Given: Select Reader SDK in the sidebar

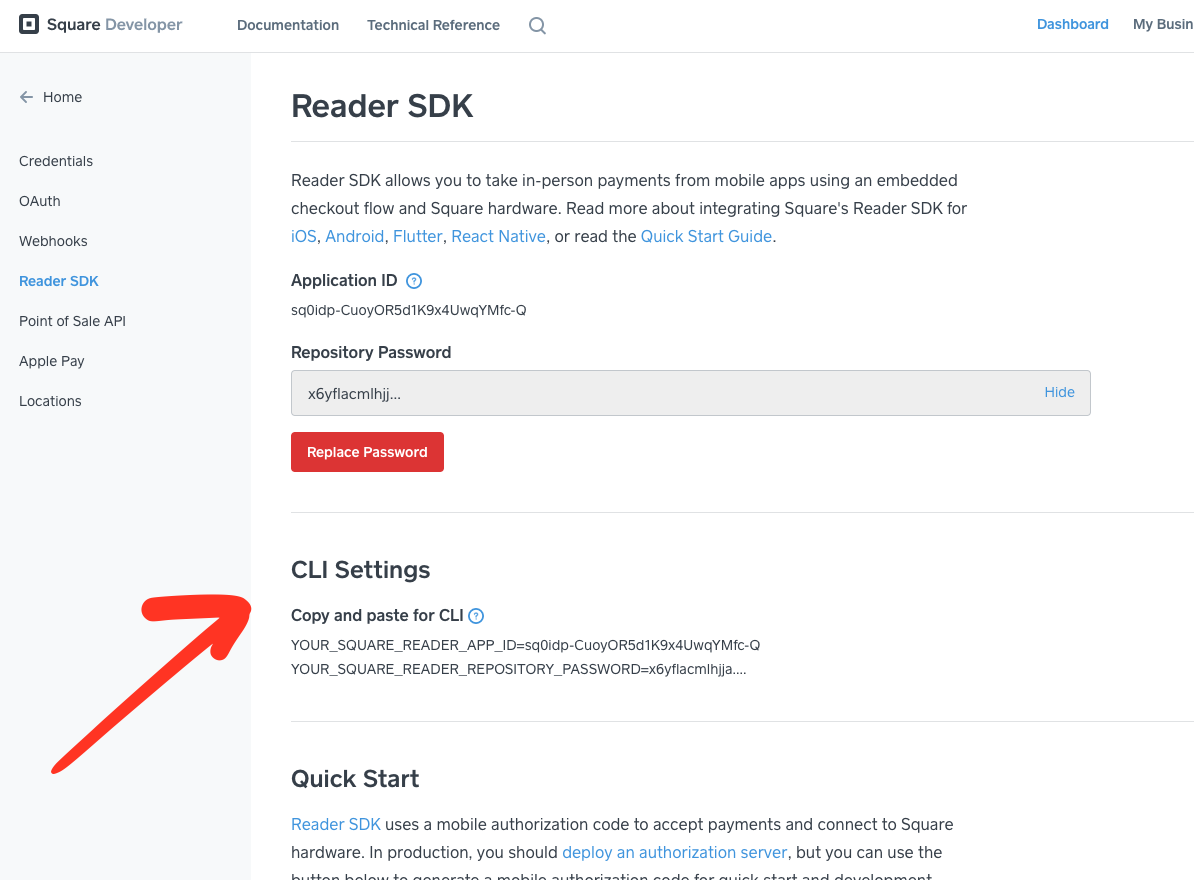Looking at the screenshot, I should click(59, 281).
